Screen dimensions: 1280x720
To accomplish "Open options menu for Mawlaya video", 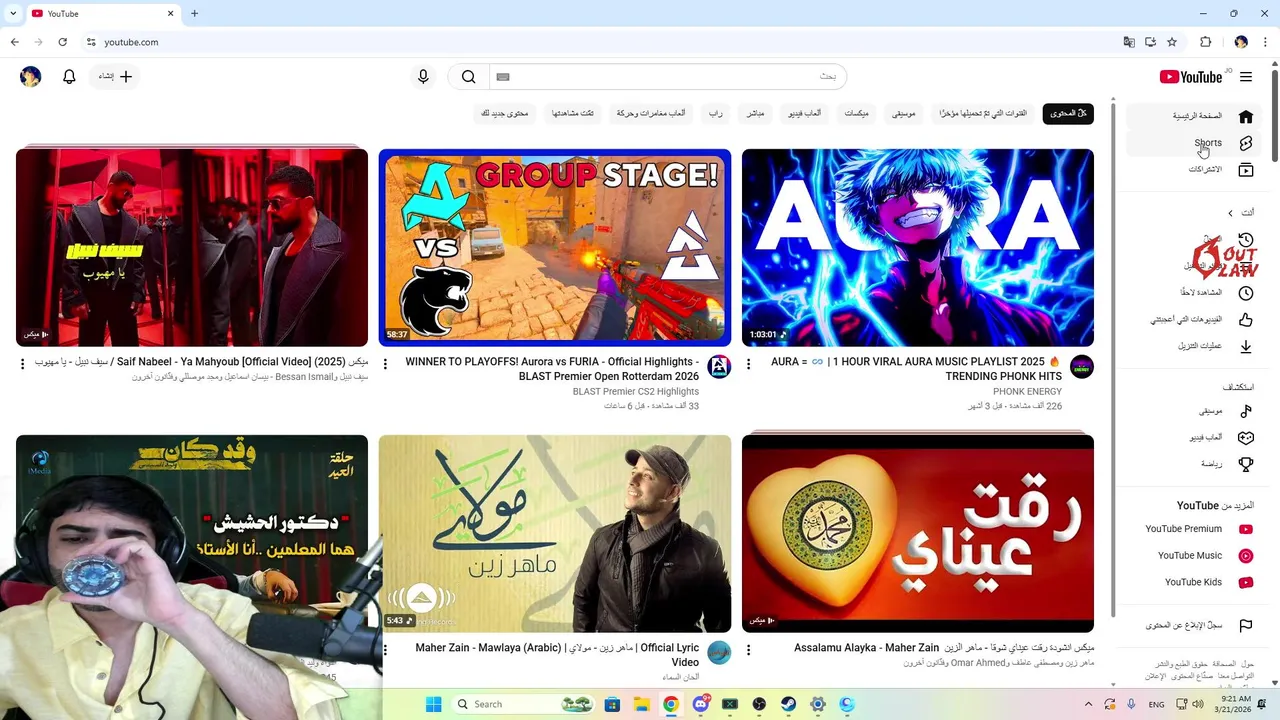I will click(385, 650).
